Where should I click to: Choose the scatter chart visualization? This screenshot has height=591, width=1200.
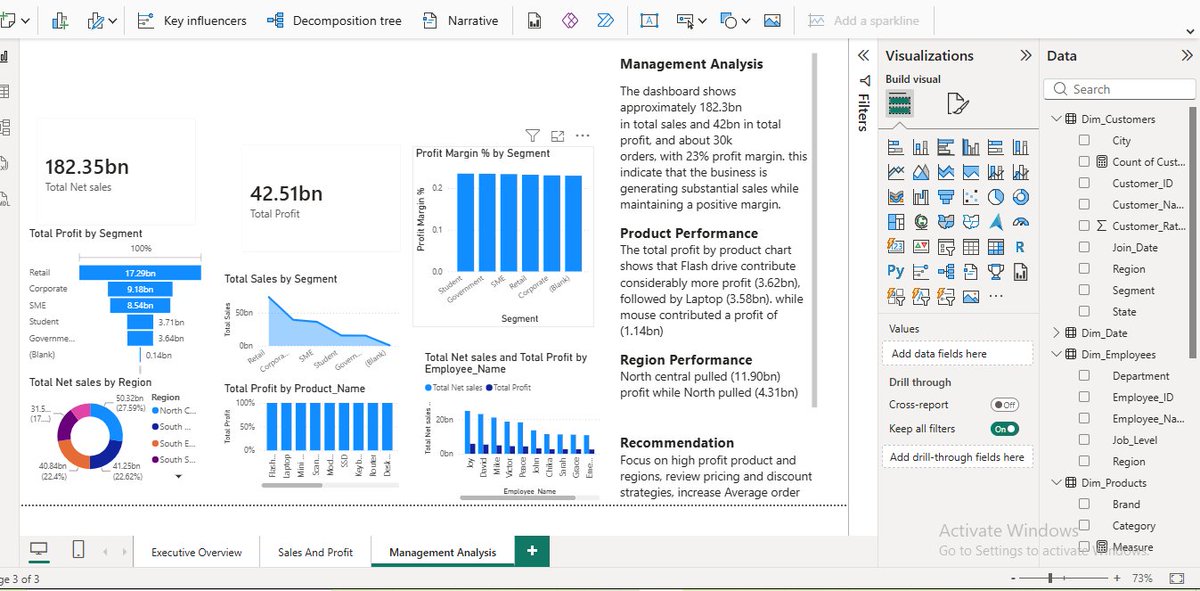[x=971, y=197]
